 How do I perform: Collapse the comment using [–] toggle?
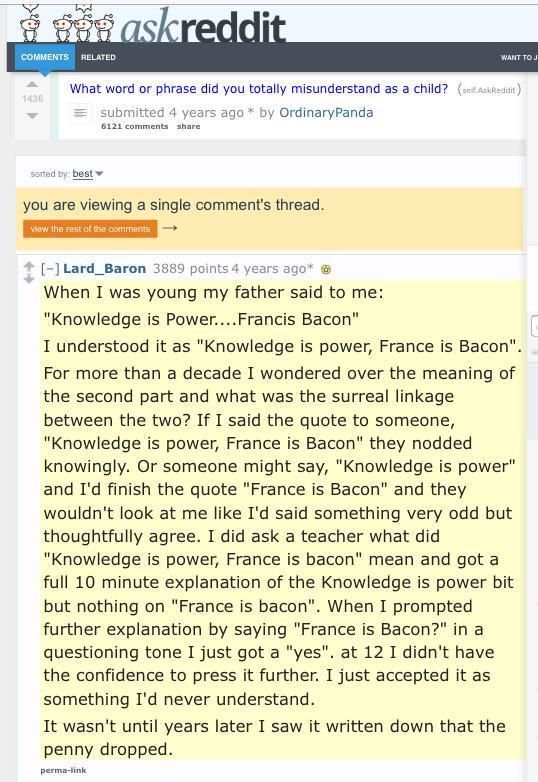click(50, 268)
